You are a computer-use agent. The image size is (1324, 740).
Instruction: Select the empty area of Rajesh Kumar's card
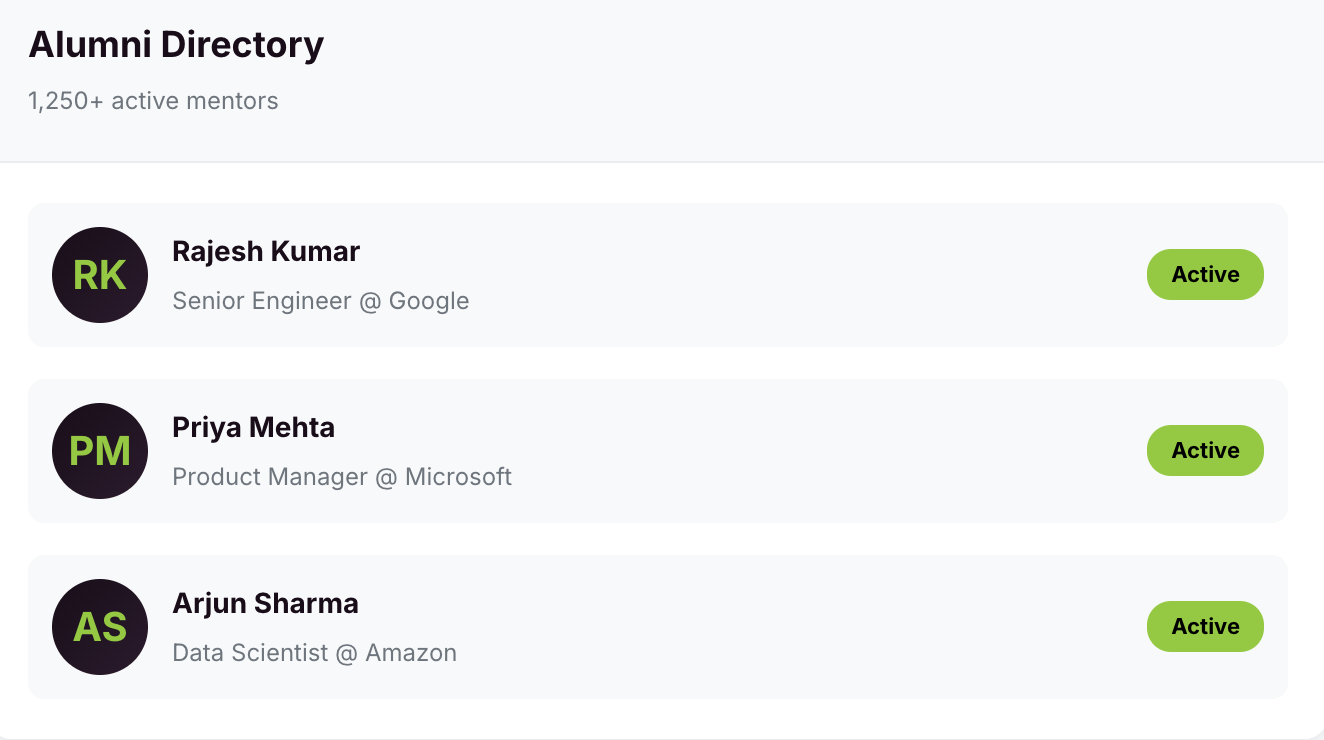(800, 275)
